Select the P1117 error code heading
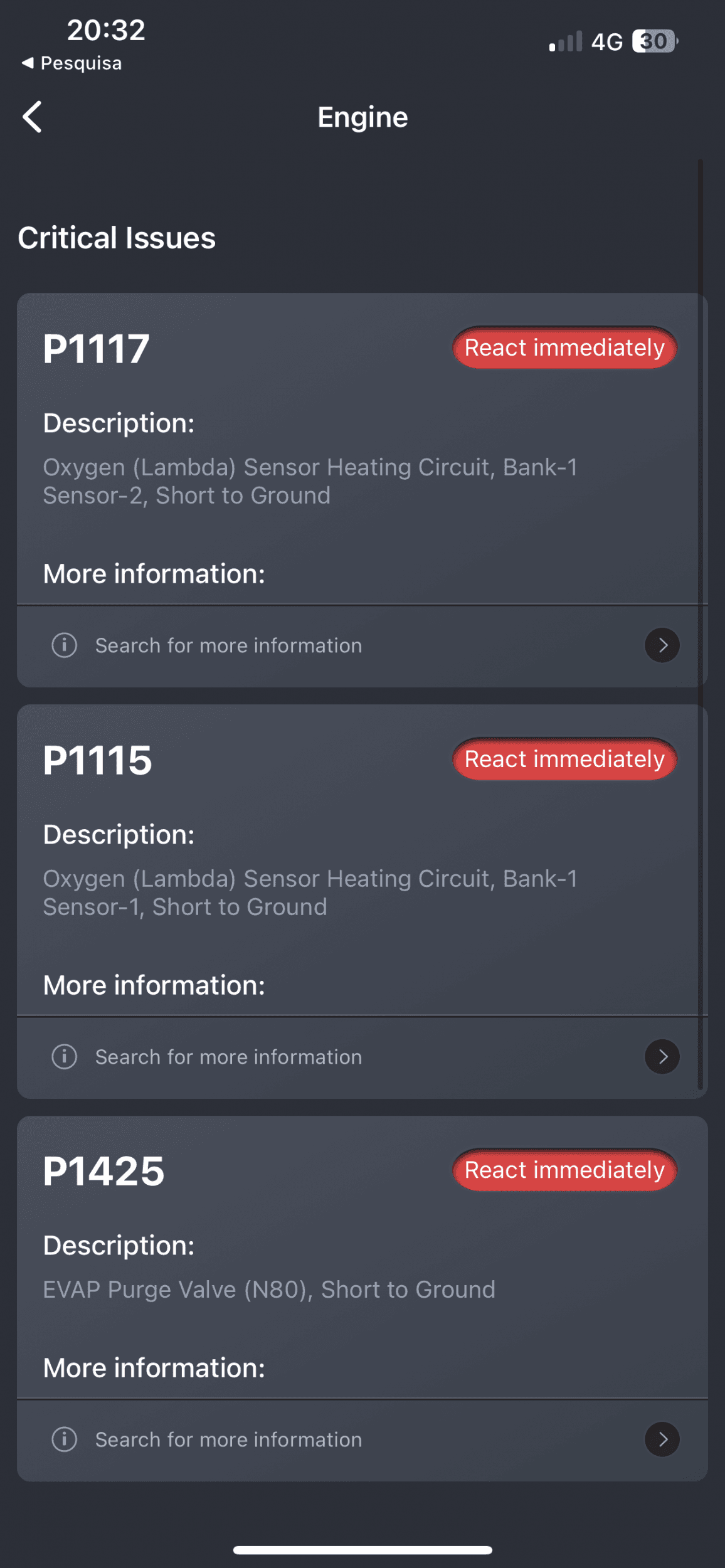725x1568 pixels. (x=97, y=349)
